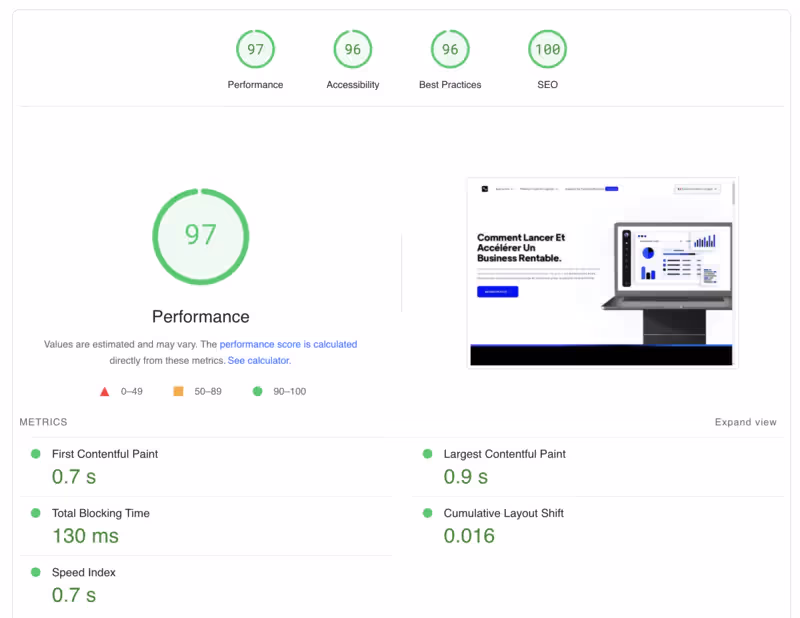The image size is (800, 618).
Task: Click the 'Cumulative Layout Shift' metric title
Action: coord(504,513)
